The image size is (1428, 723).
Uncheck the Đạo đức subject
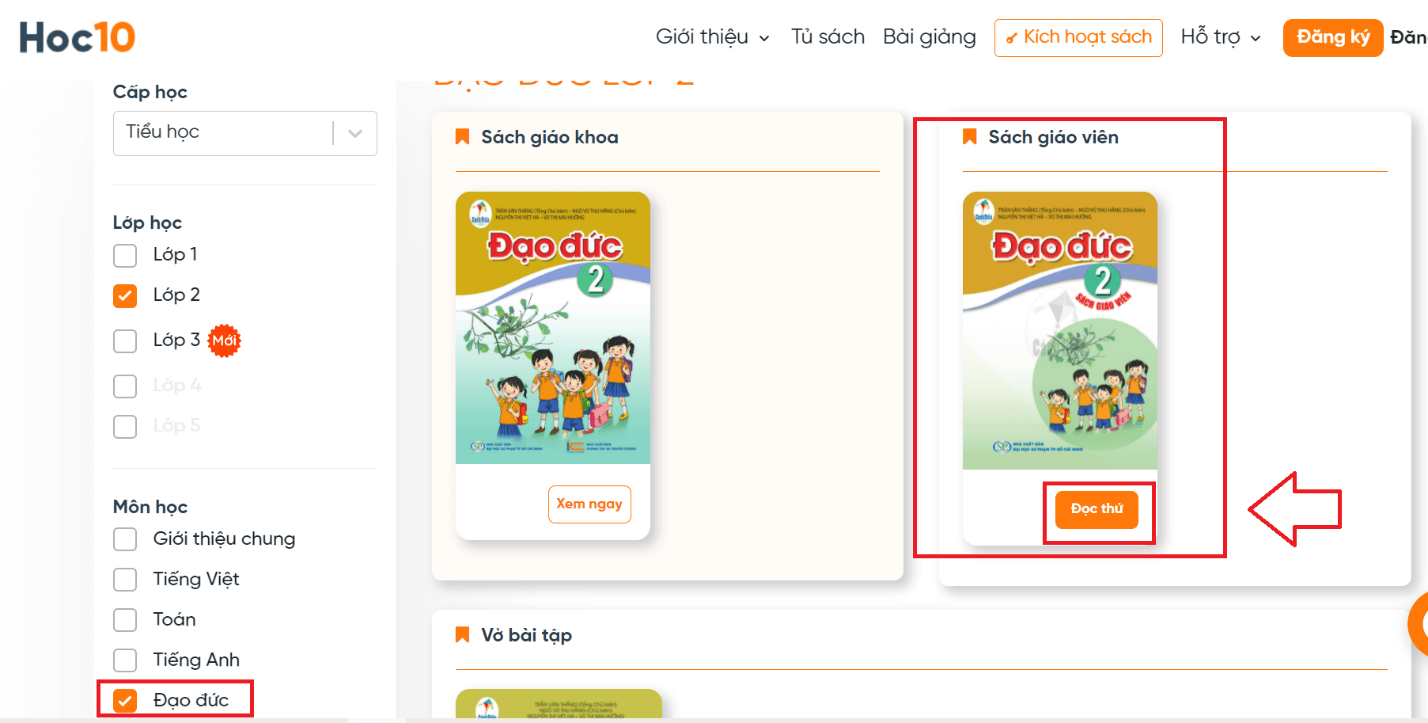click(125, 701)
